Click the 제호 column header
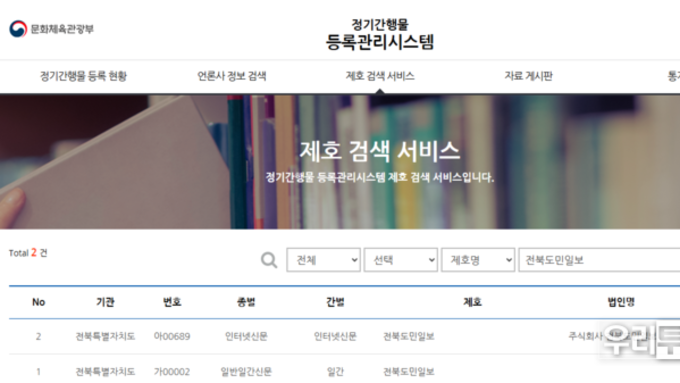Viewport: 680px width, 383px height. [473, 302]
